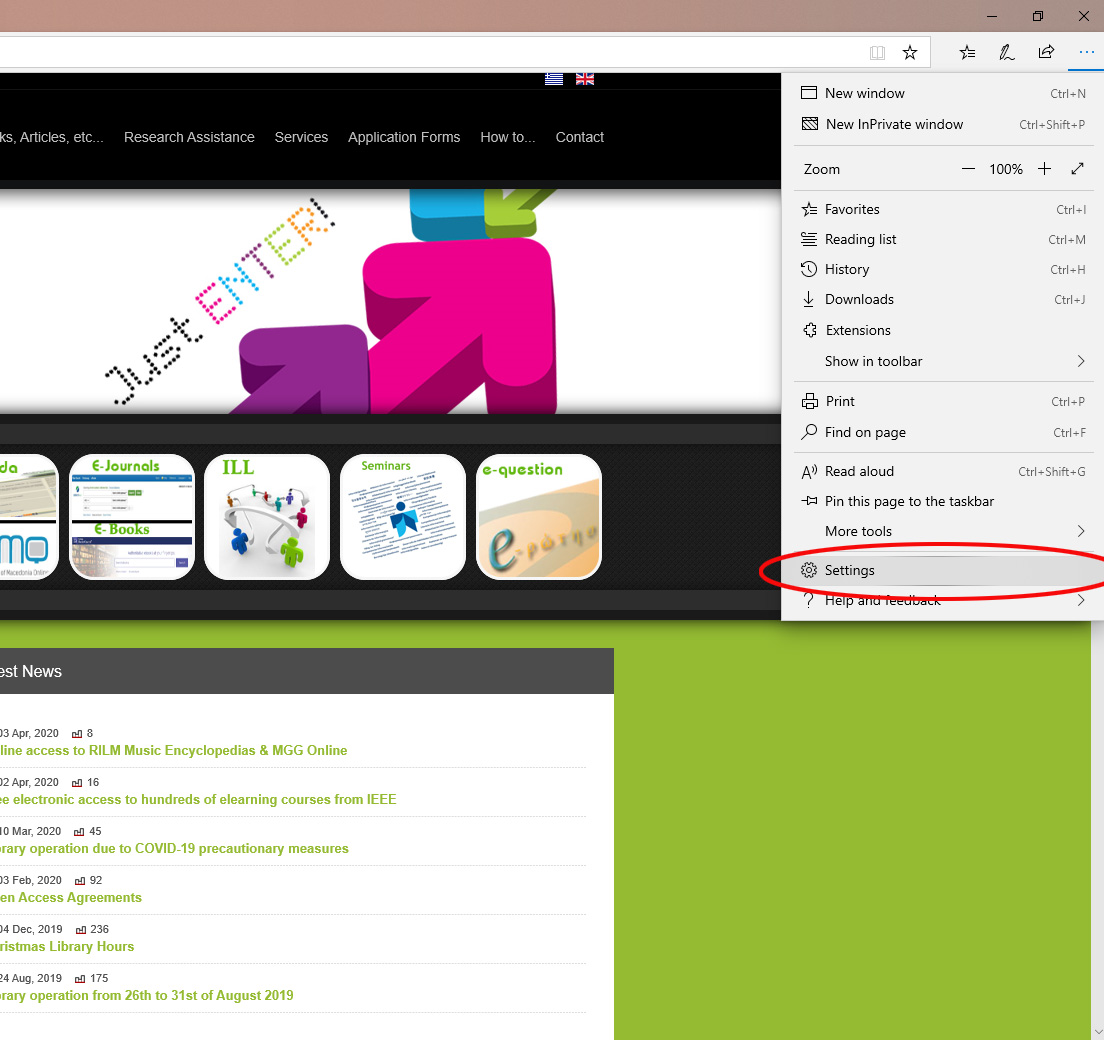Select the Greek flag language icon
Viewport: 1104px width, 1040px height.
pyautogui.click(x=554, y=79)
